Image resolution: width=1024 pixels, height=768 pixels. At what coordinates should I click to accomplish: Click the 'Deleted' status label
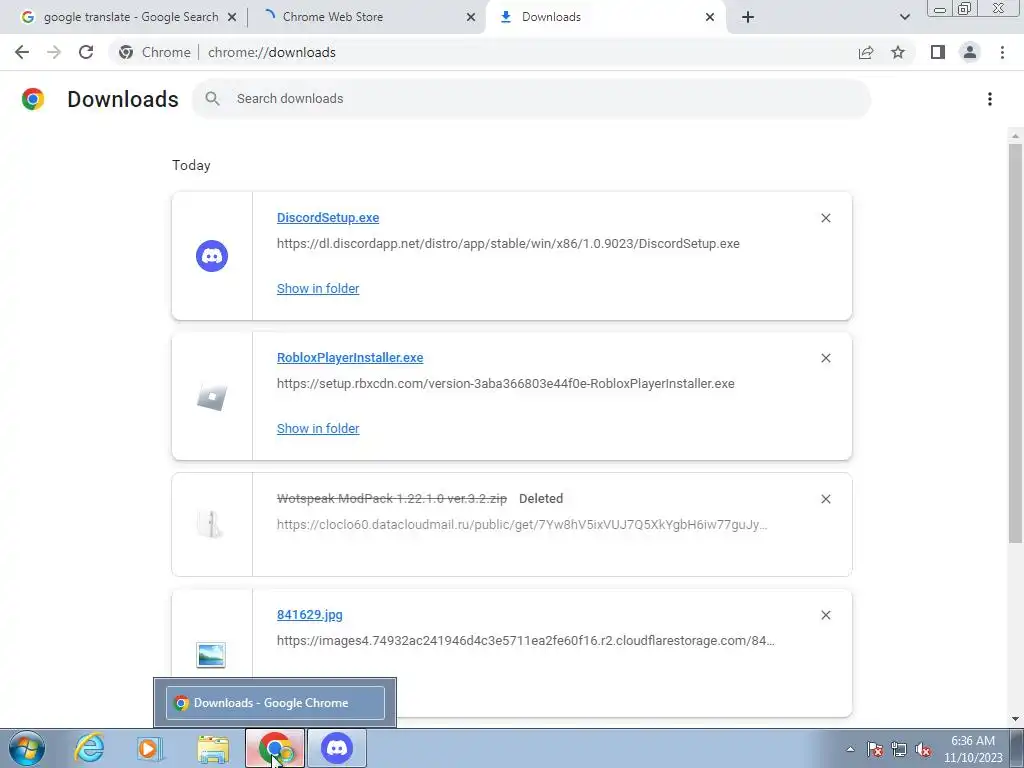[x=541, y=498]
